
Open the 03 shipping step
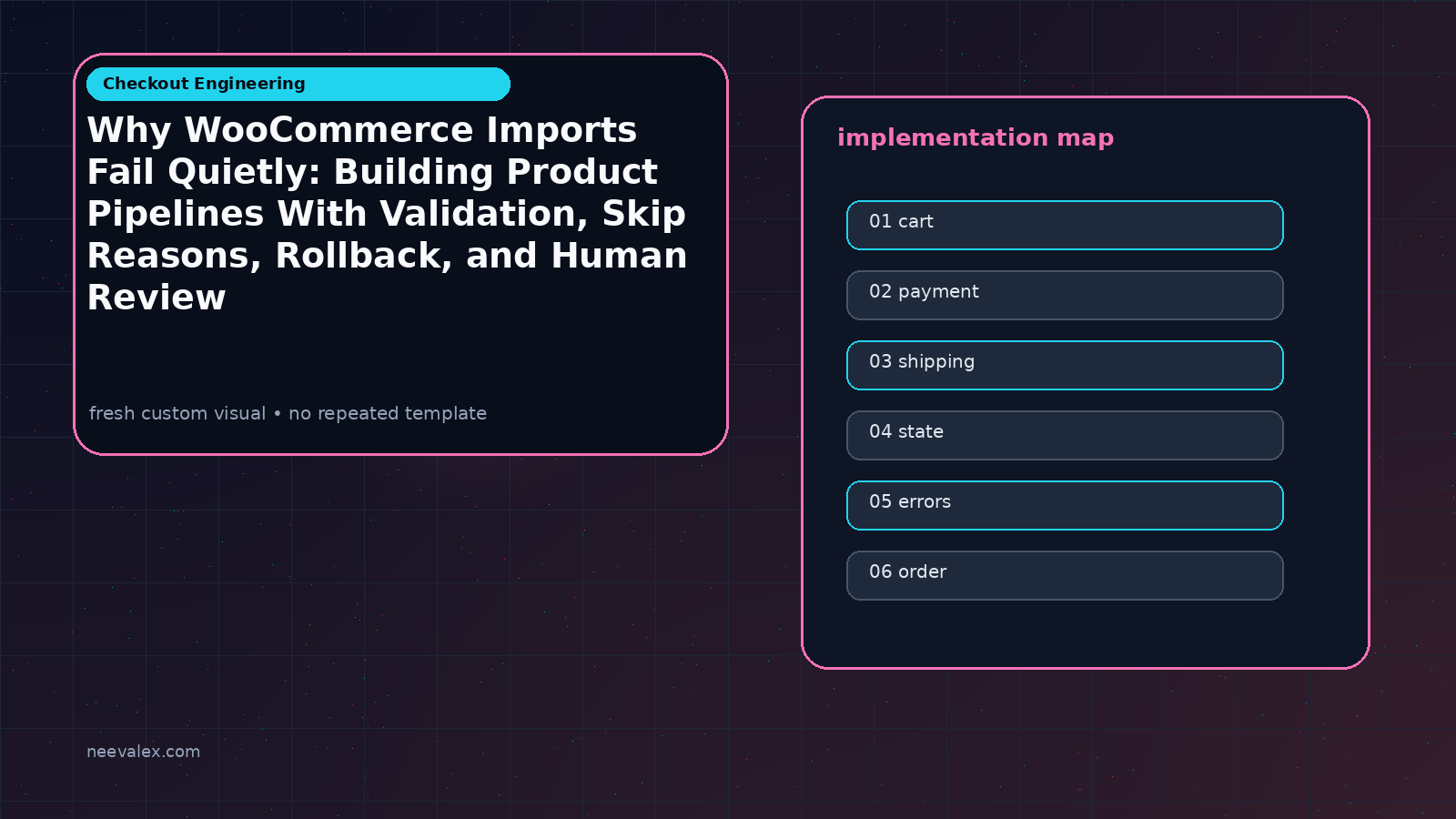1065,365
